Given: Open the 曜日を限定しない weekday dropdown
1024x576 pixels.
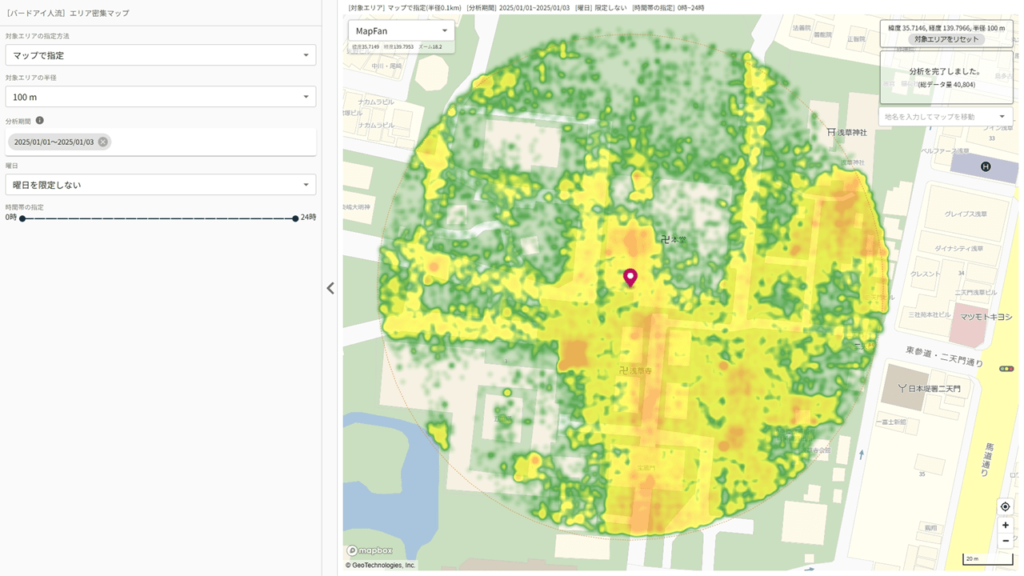Looking at the screenshot, I should pos(160,185).
